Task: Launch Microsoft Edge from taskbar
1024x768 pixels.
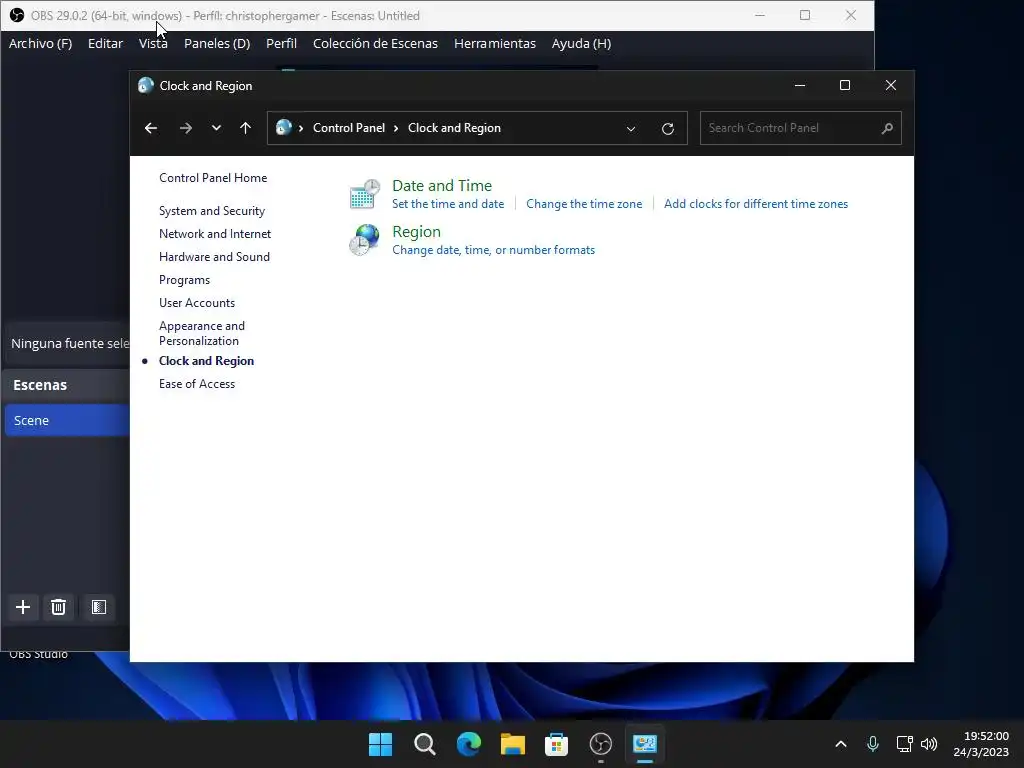Action: (468, 744)
